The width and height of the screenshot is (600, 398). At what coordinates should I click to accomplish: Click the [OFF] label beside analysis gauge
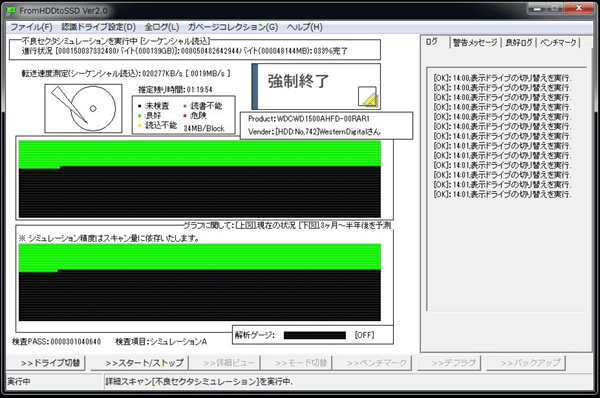click(x=364, y=335)
